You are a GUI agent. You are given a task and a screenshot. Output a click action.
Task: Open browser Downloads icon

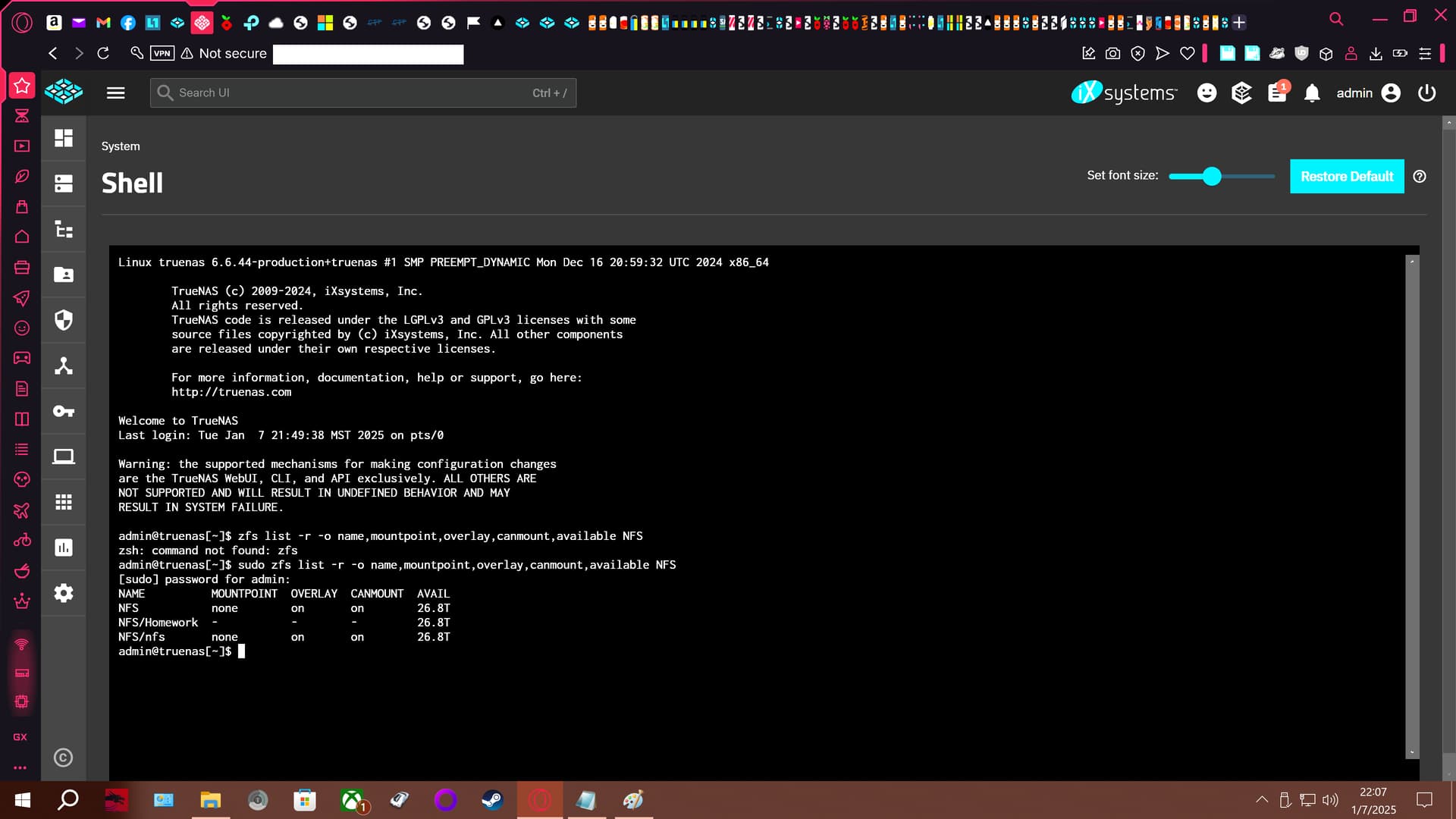coord(1376,53)
